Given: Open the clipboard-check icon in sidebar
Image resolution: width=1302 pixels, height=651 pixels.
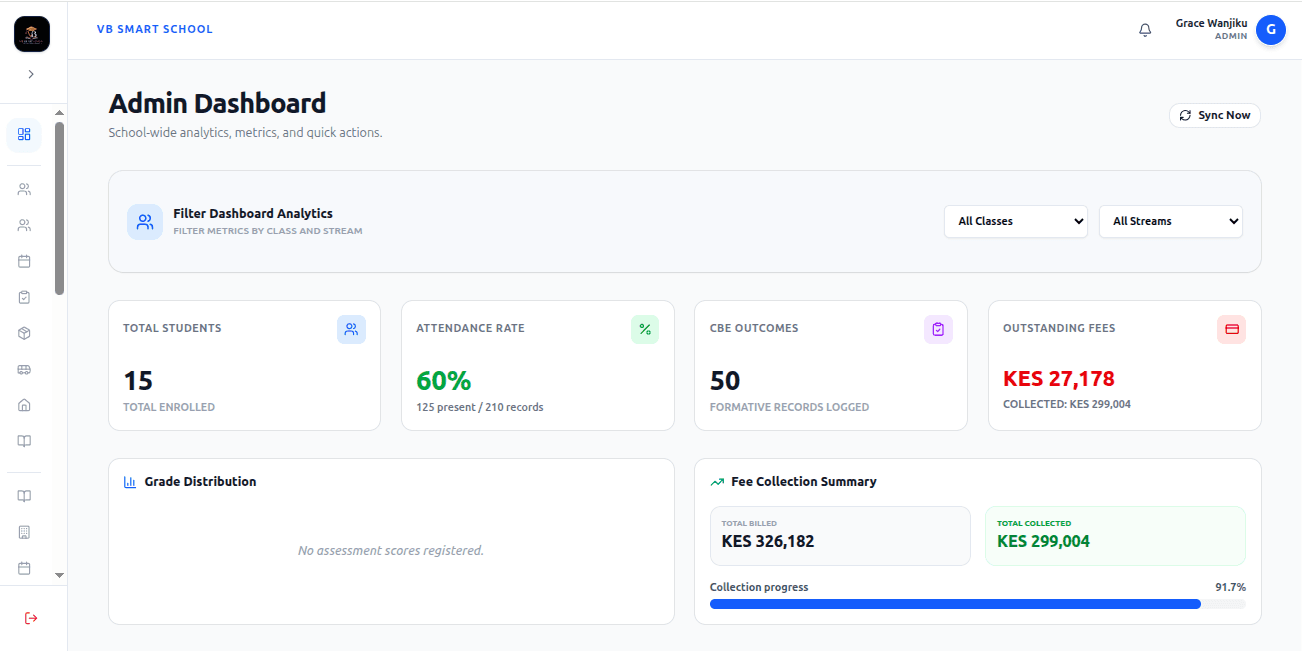Looking at the screenshot, I should click(24, 297).
